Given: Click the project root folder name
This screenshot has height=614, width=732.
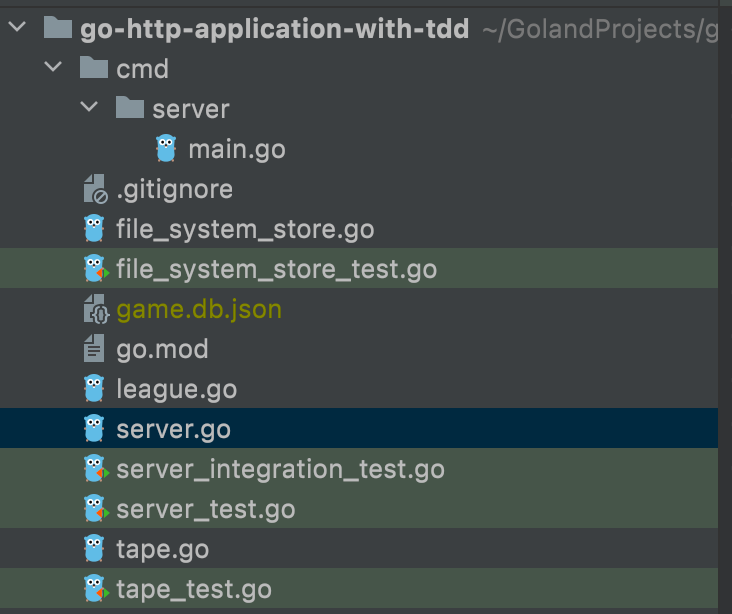Looking at the screenshot, I should click(274, 29).
